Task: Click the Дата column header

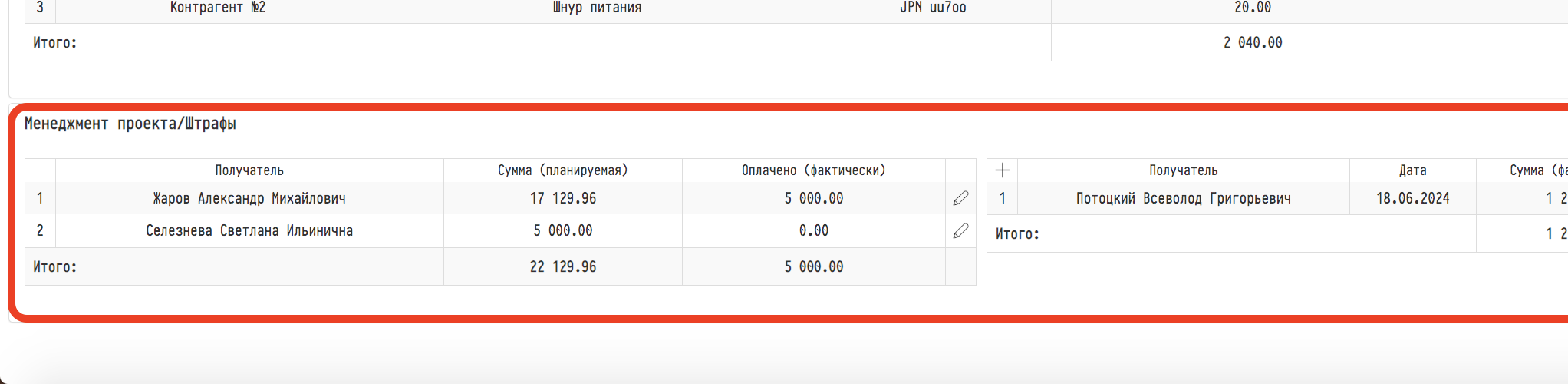Action: pyautogui.click(x=1412, y=170)
